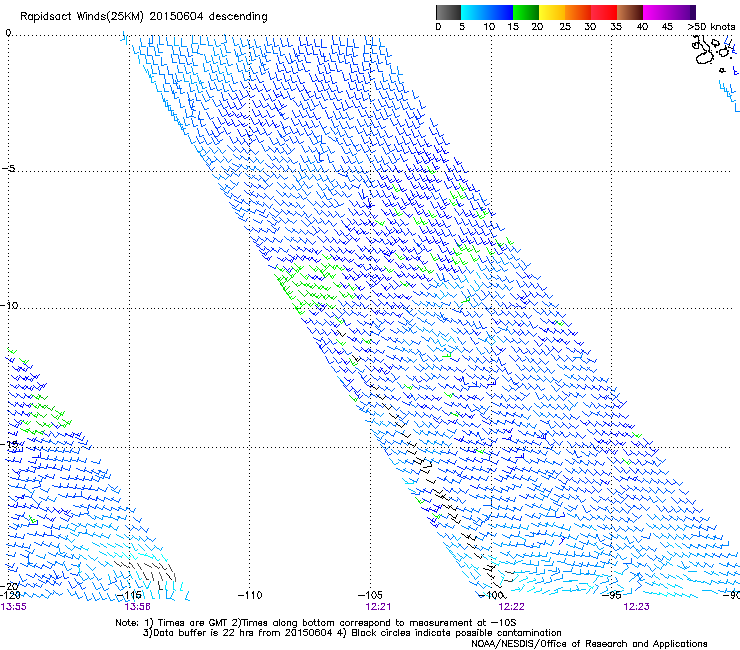Click the chart title 'Rapidsact Winds(25KM) 20150604 descending'

pyautogui.click(x=143, y=17)
